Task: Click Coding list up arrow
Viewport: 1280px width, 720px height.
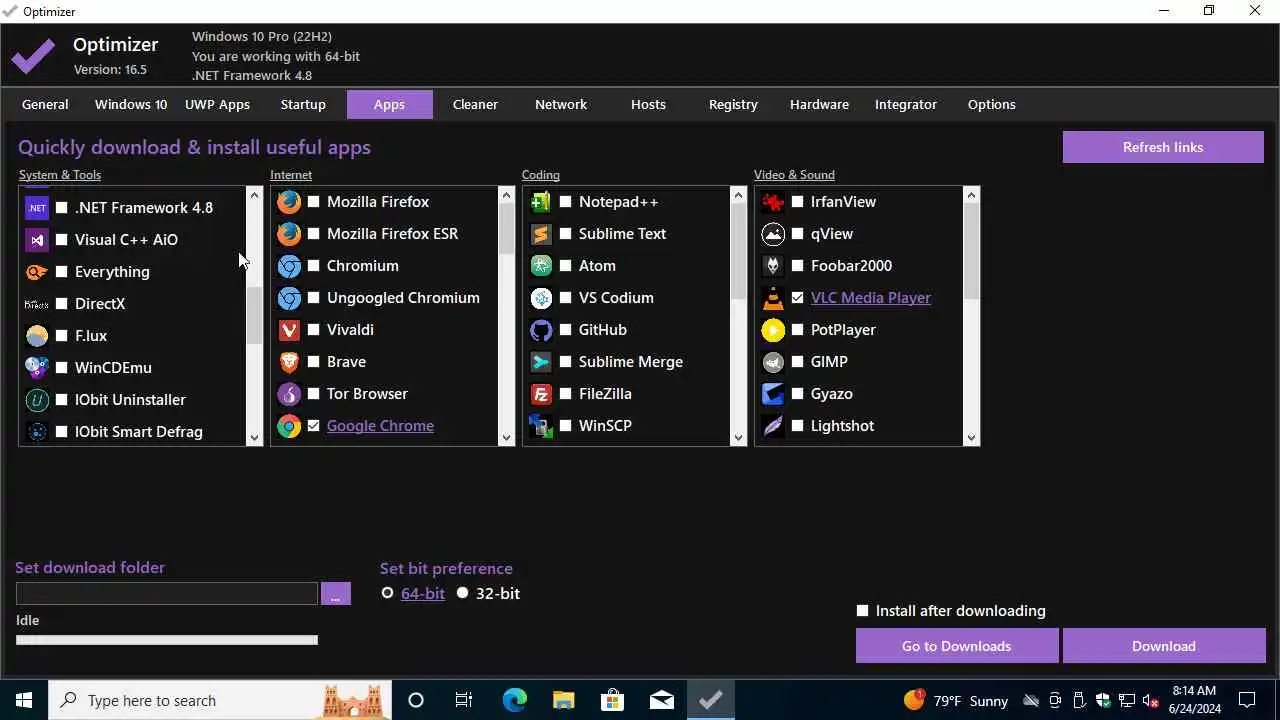Action: tap(738, 195)
